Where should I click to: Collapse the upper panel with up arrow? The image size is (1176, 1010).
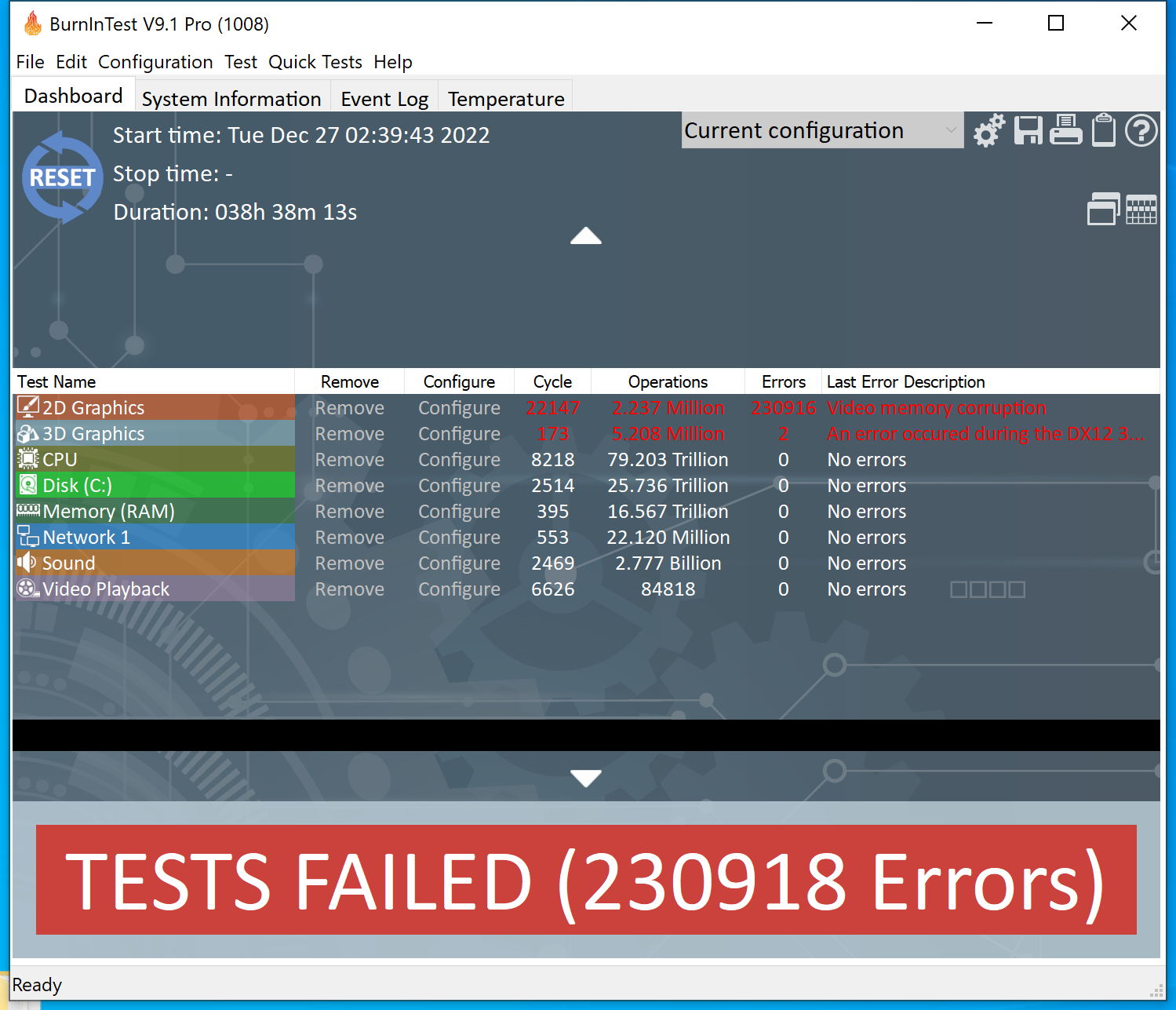586,236
